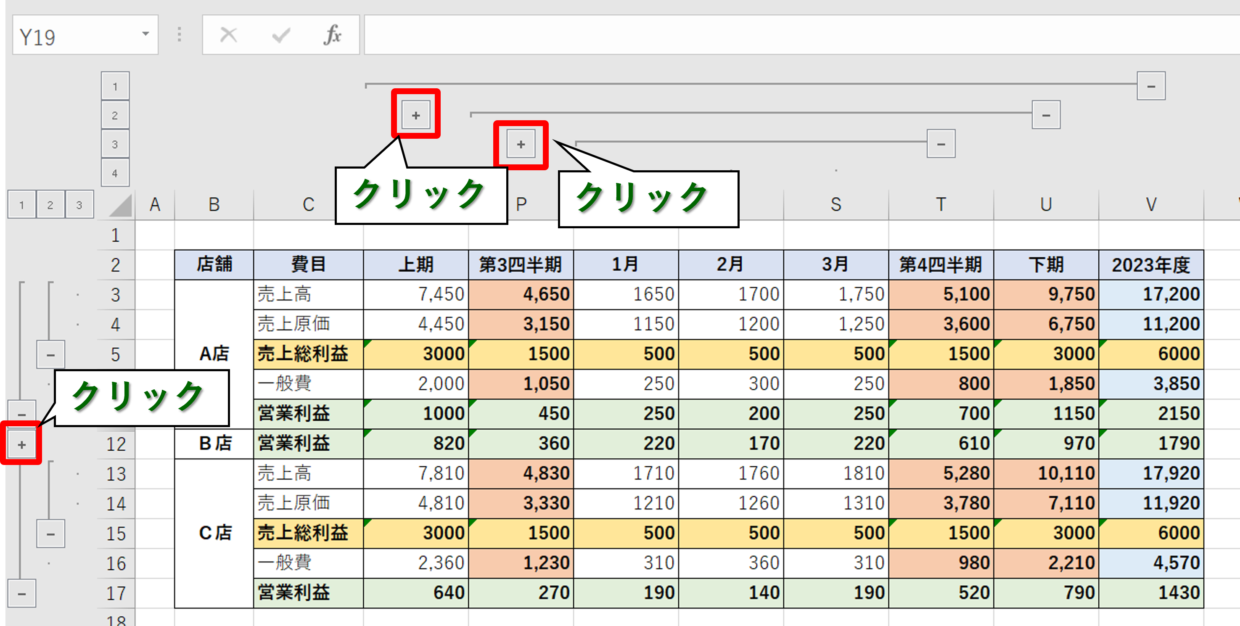Show row outline level 3
Screen dimensions: 1240x626
point(79,206)
